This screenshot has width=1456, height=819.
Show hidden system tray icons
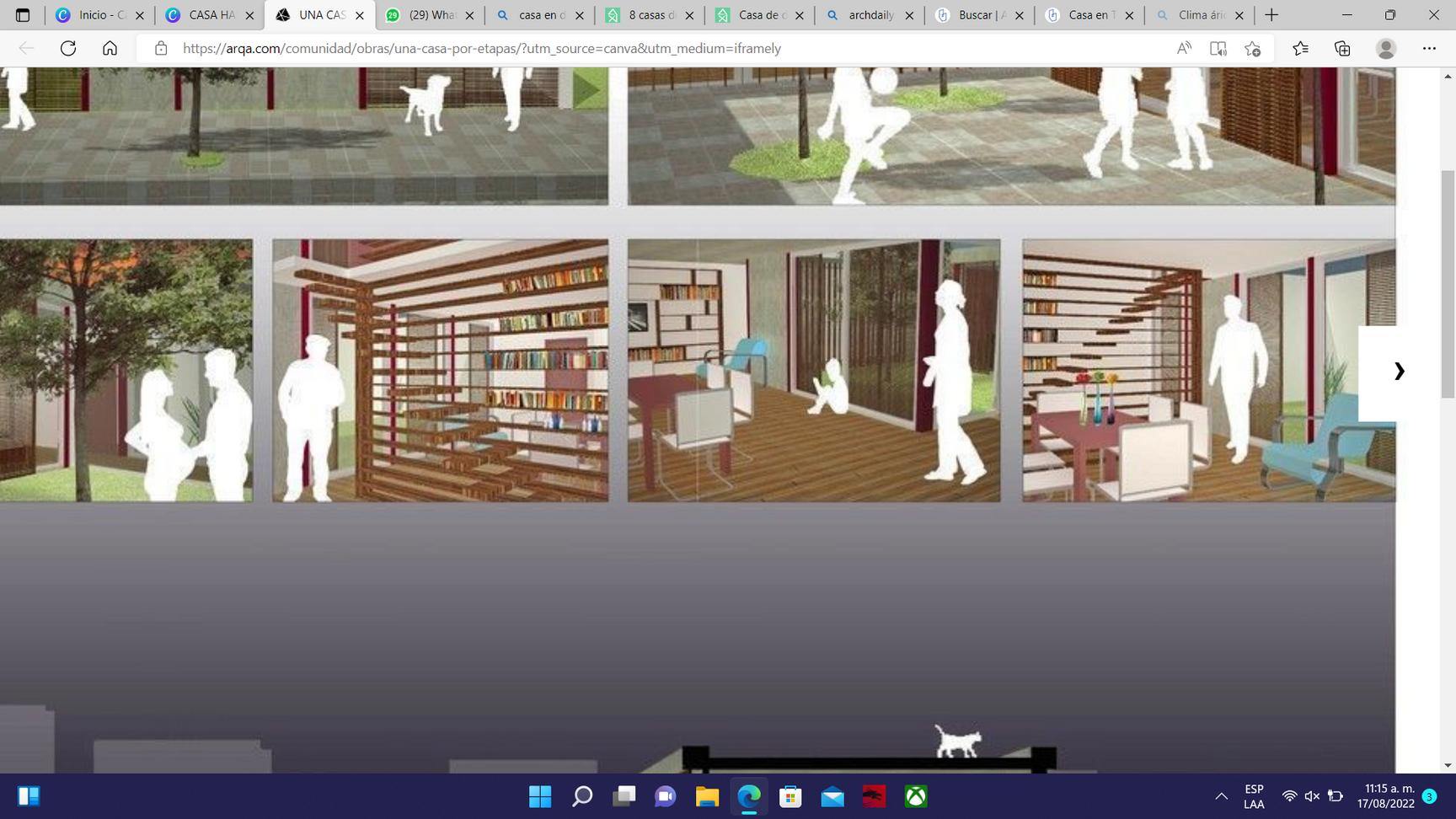(1221, 796)
